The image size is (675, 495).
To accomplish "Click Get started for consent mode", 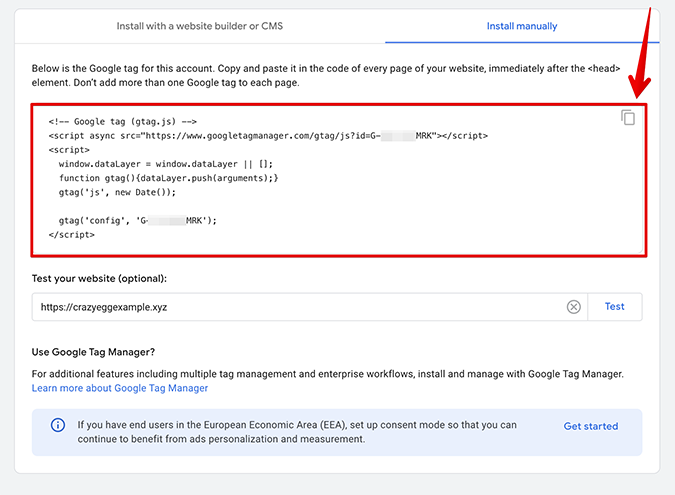I will click(591, 426).
